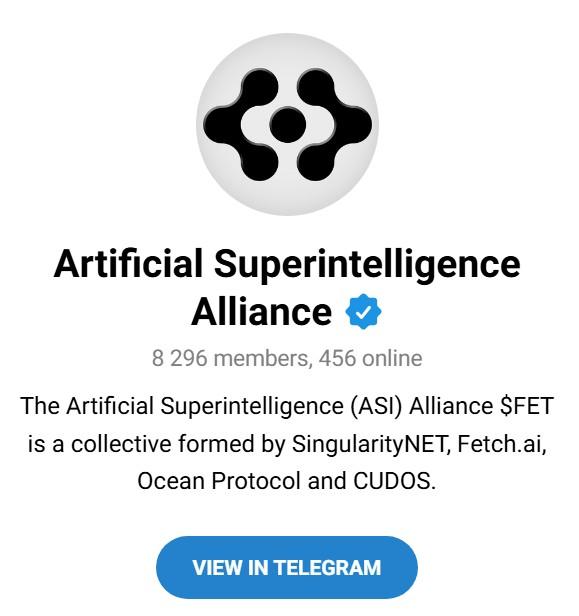
Task: Click the word TELEGRAM on the button
Action: (x=327, y=568)
